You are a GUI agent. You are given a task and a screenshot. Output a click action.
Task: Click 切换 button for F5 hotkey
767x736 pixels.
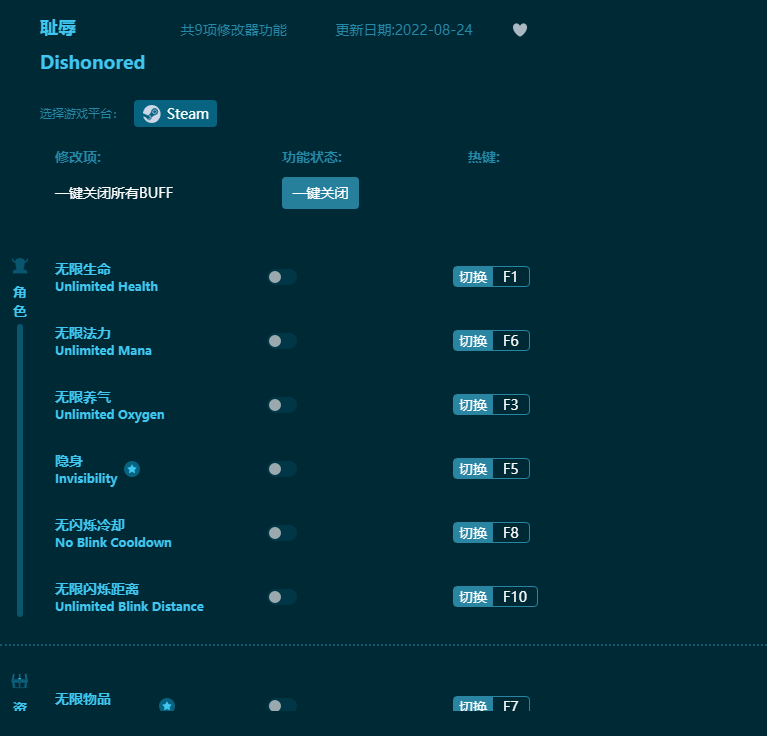pyautogui.click(x=473, y=469)
